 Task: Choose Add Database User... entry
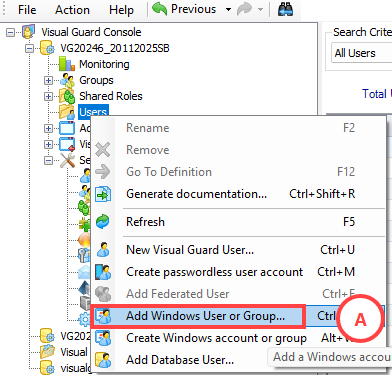coord(239,360)
